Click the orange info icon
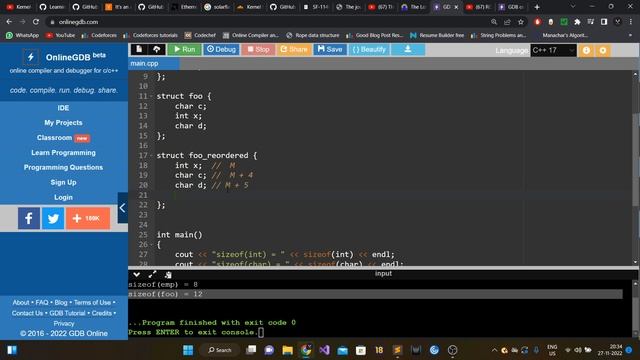Screen dimensions: 640x360 [586, 50]
